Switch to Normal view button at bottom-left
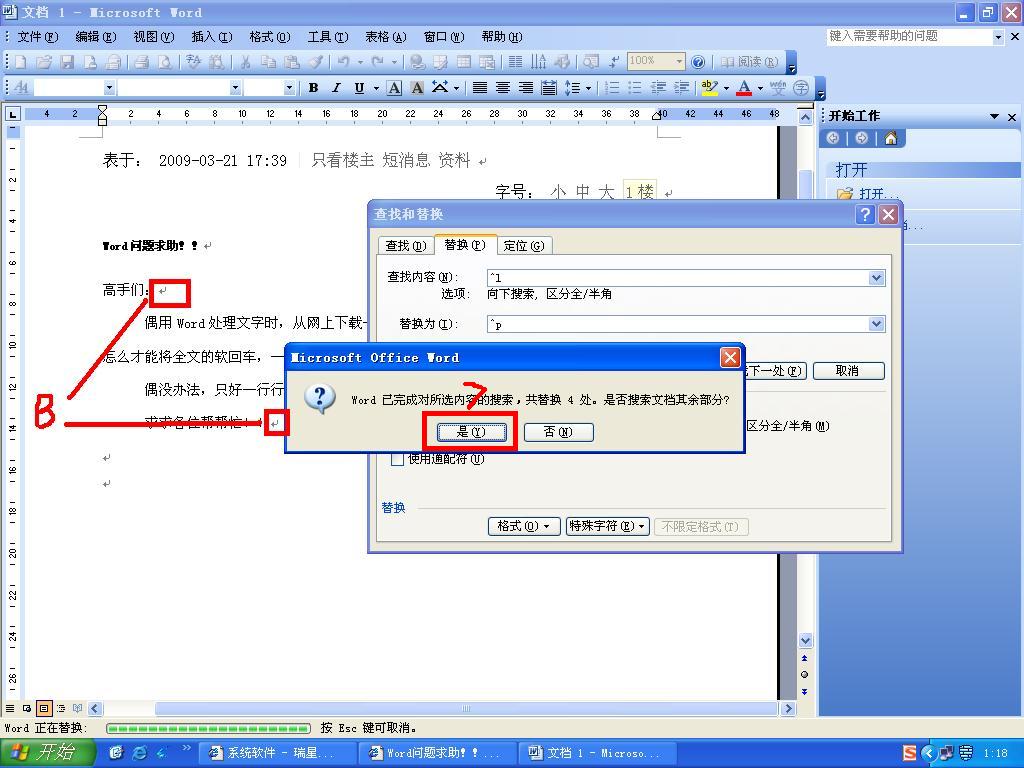This screenshot has height=768, width=1024. (10, 708)
